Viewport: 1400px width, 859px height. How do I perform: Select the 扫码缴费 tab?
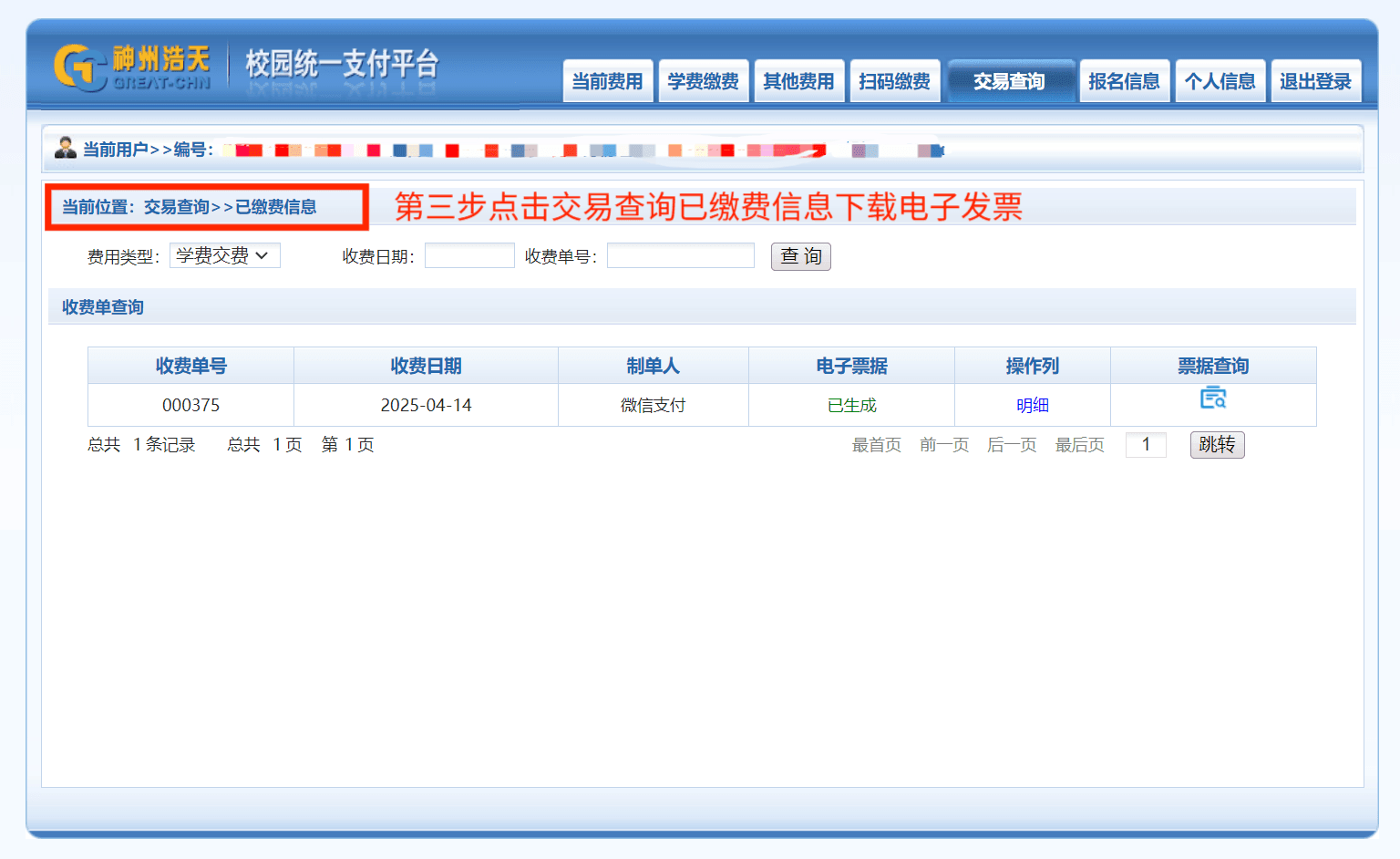894,82
